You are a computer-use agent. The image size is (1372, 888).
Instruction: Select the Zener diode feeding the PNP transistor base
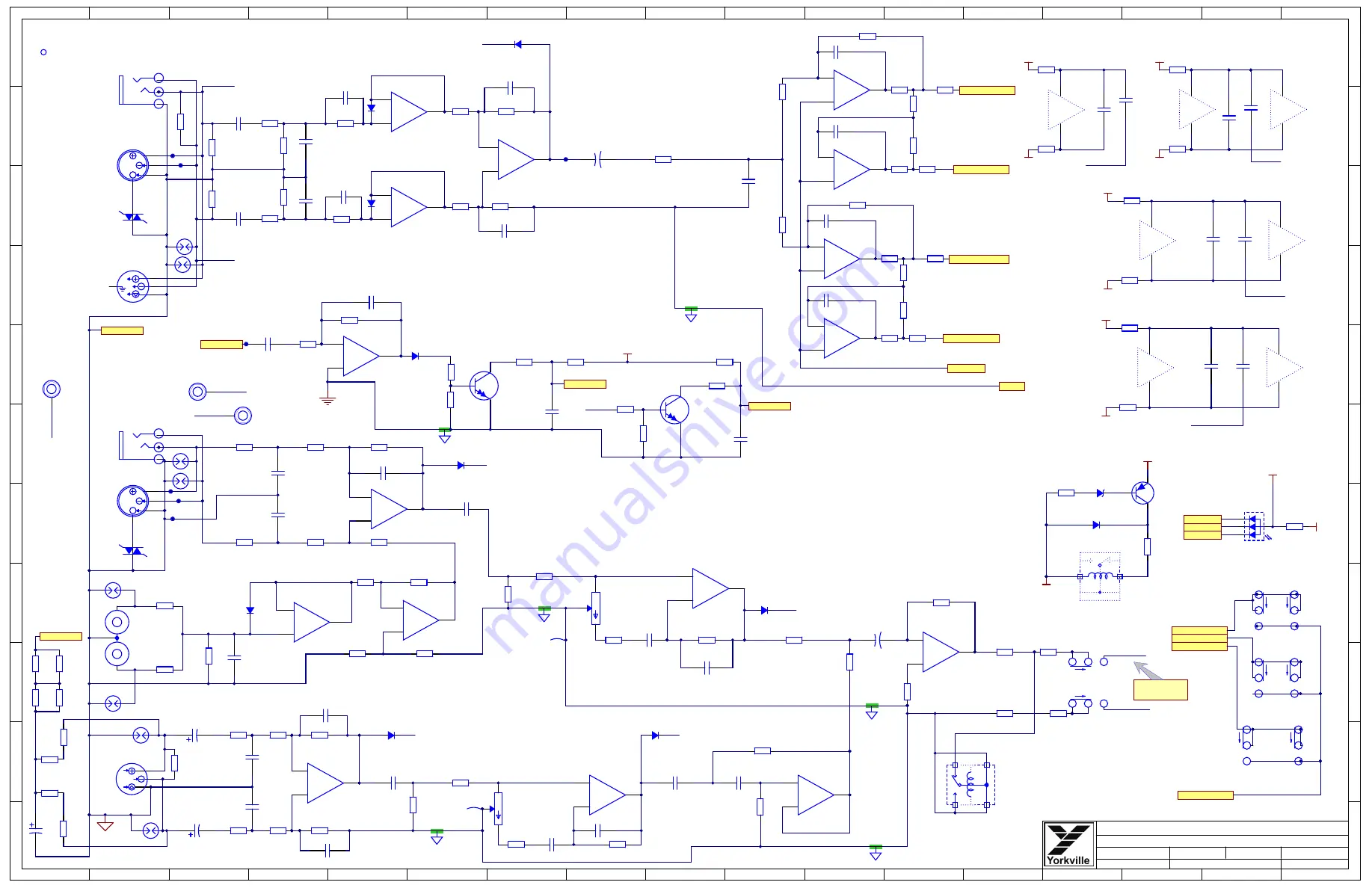coord(1100,493)
